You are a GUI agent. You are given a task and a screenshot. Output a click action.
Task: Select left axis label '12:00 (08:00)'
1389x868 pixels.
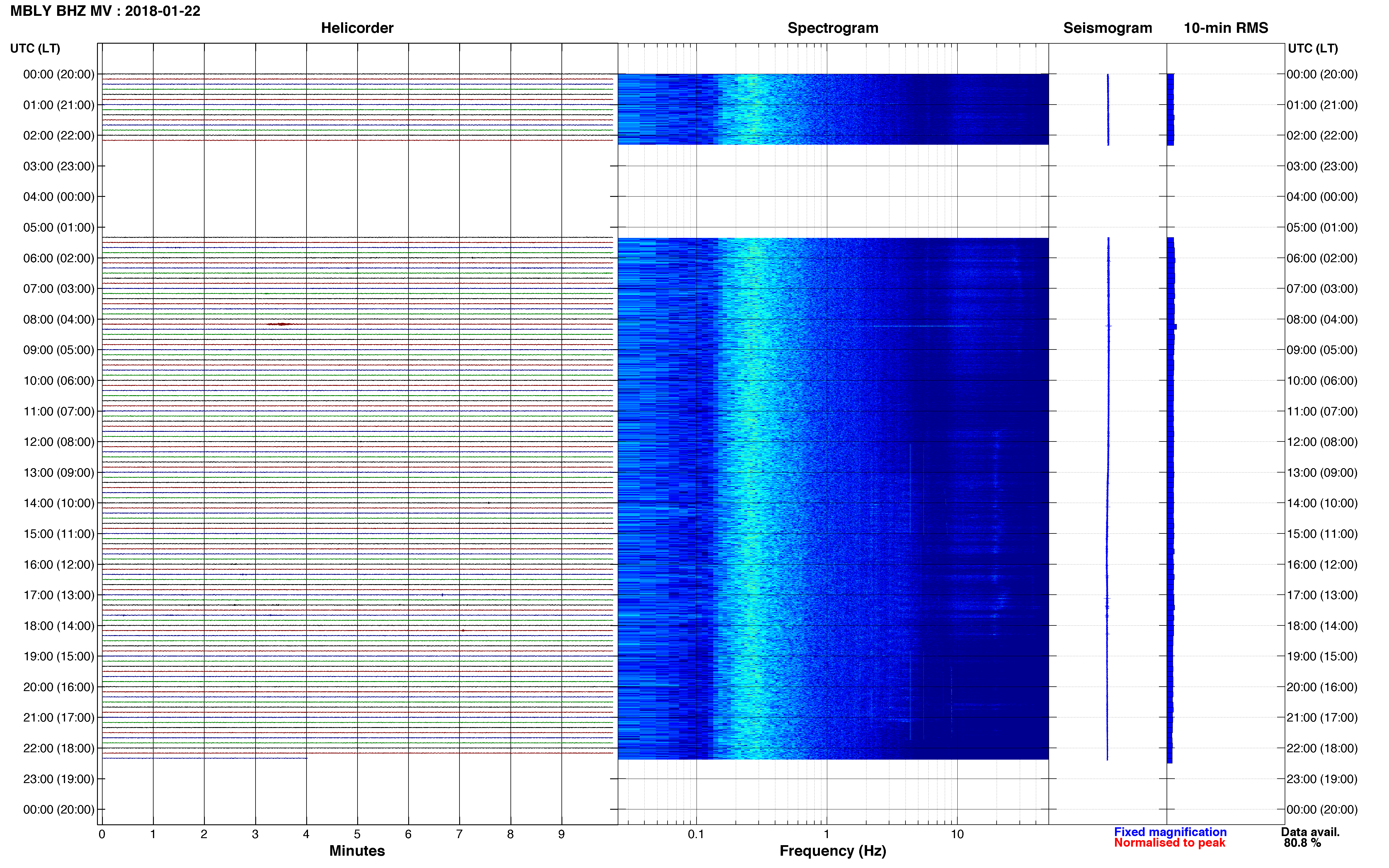click(59, 442)
